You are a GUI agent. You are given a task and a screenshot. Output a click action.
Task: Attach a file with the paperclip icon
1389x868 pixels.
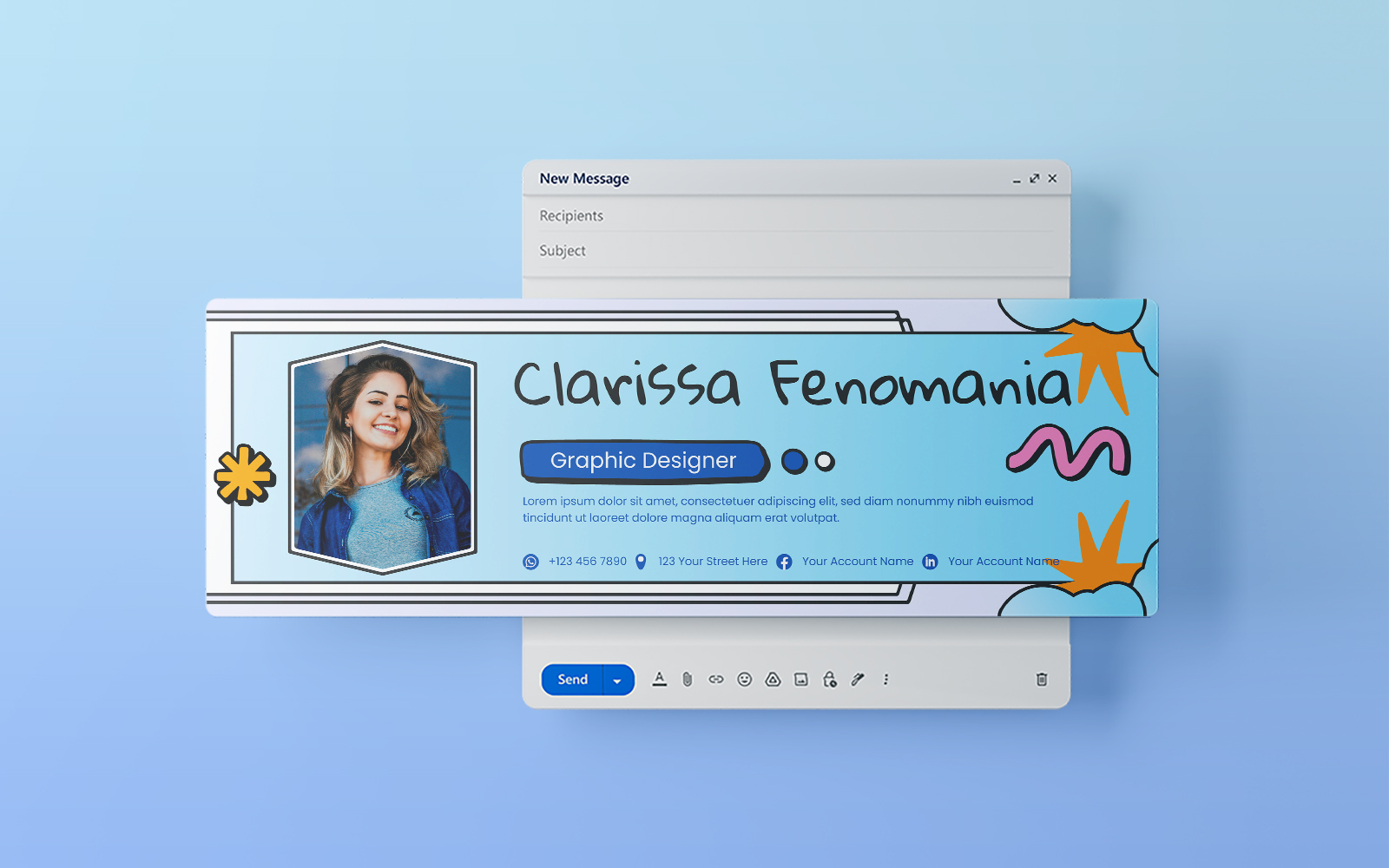(688, 680)
